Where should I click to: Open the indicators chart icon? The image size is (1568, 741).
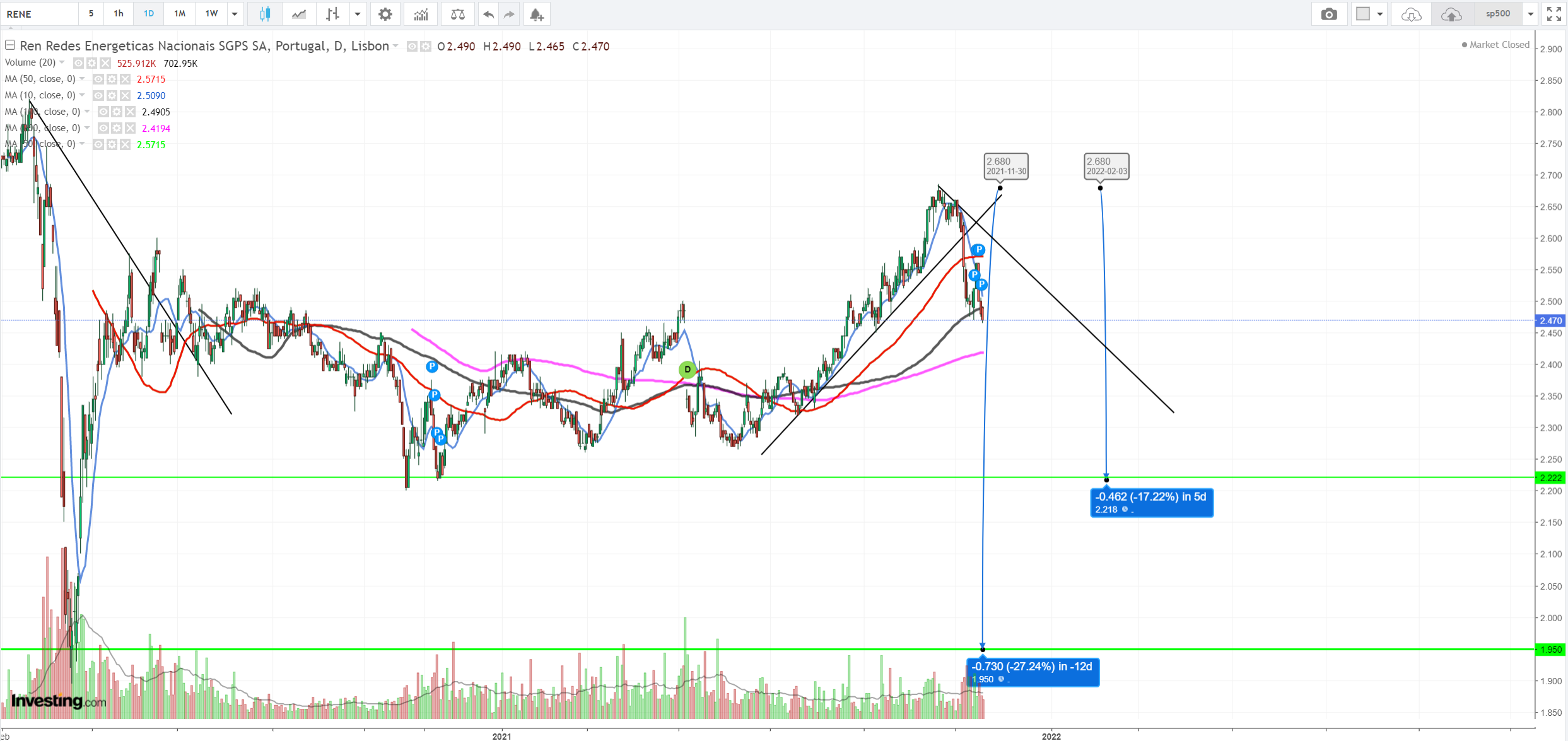pos(421,14)
